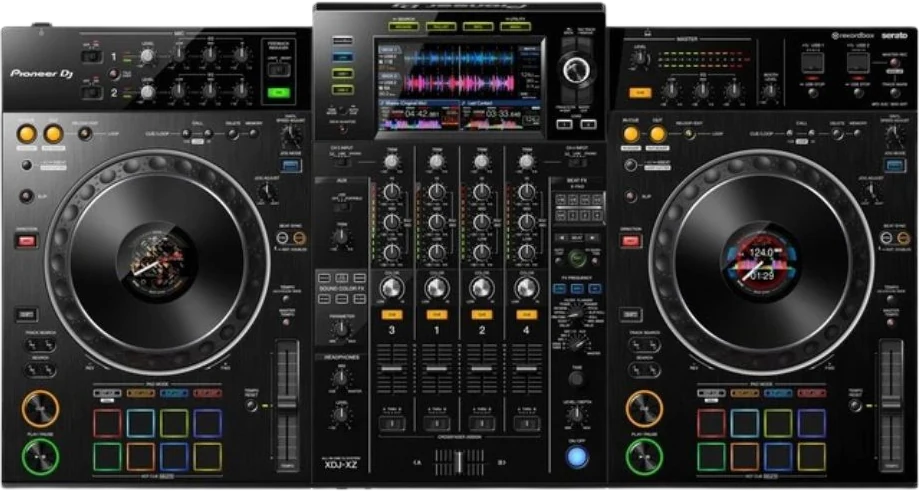
Task: Toggle the blue Jog Mode button on right deck
Action: pyautogui.click(x=895, y=165)
